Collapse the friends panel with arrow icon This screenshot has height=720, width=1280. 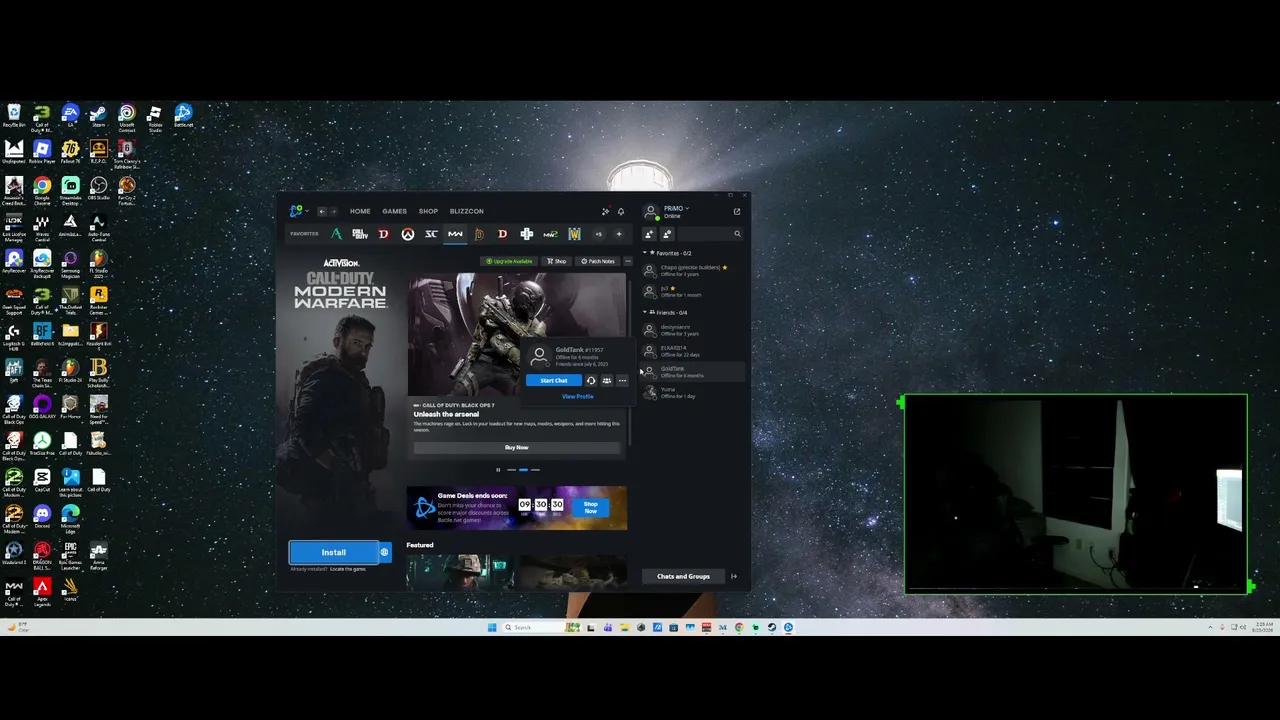734,576
